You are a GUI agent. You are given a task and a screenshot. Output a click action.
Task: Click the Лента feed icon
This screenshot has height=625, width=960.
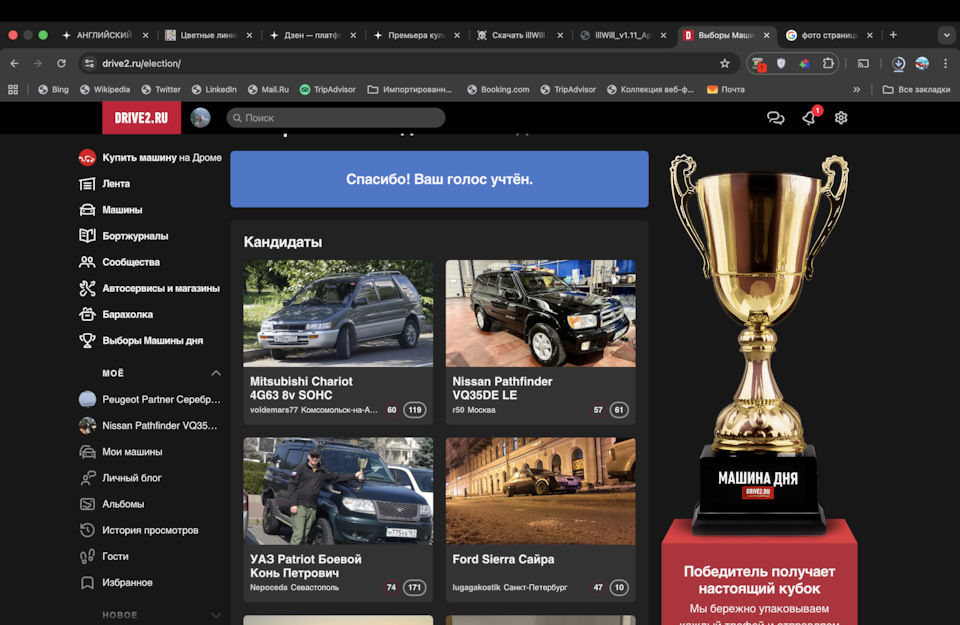click(87, 184)
